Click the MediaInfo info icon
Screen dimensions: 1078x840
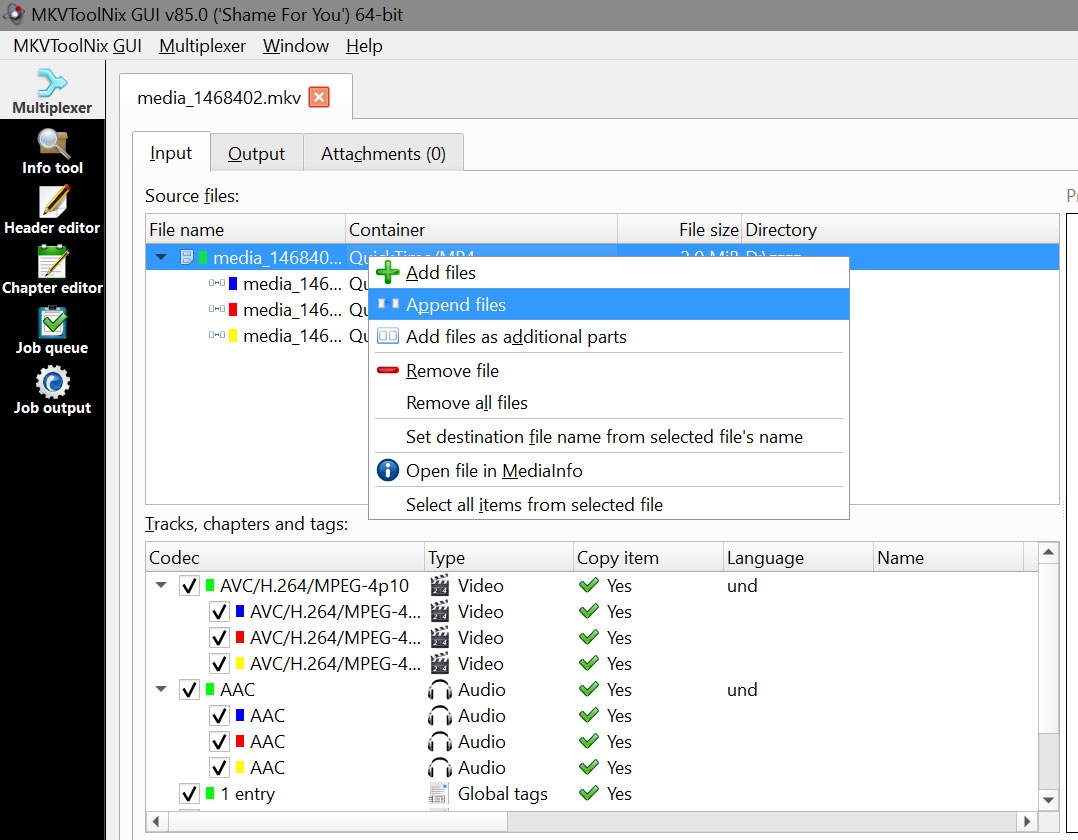click(x=388, y=470)
